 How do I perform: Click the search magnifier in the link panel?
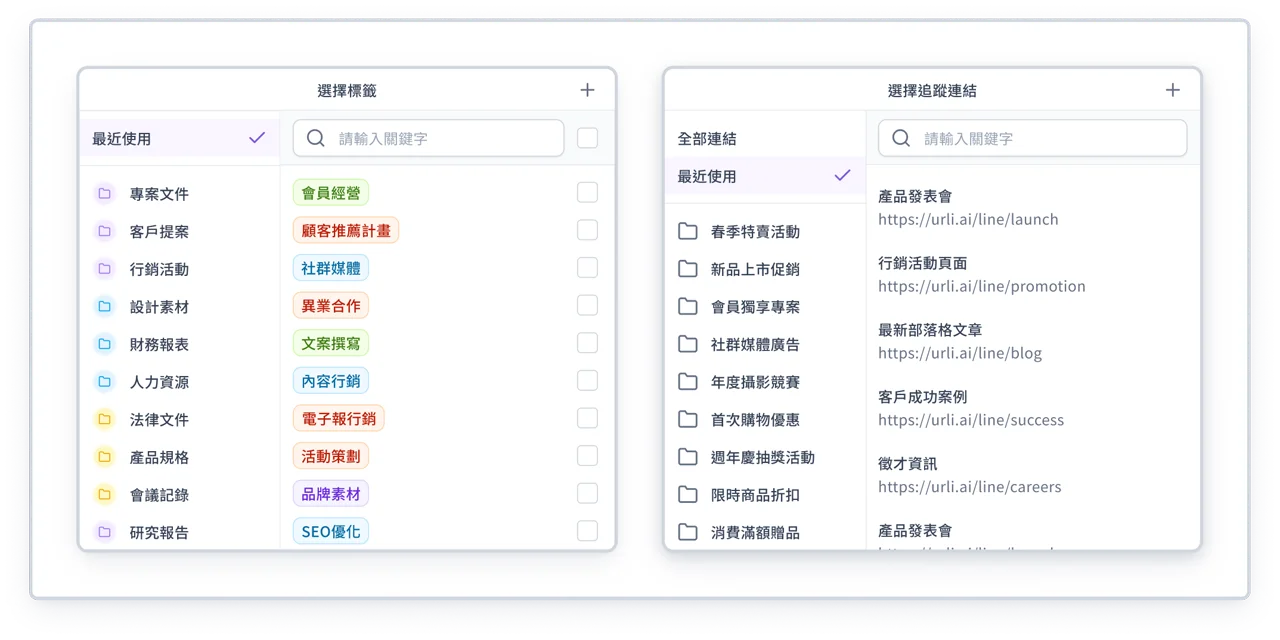901,138
